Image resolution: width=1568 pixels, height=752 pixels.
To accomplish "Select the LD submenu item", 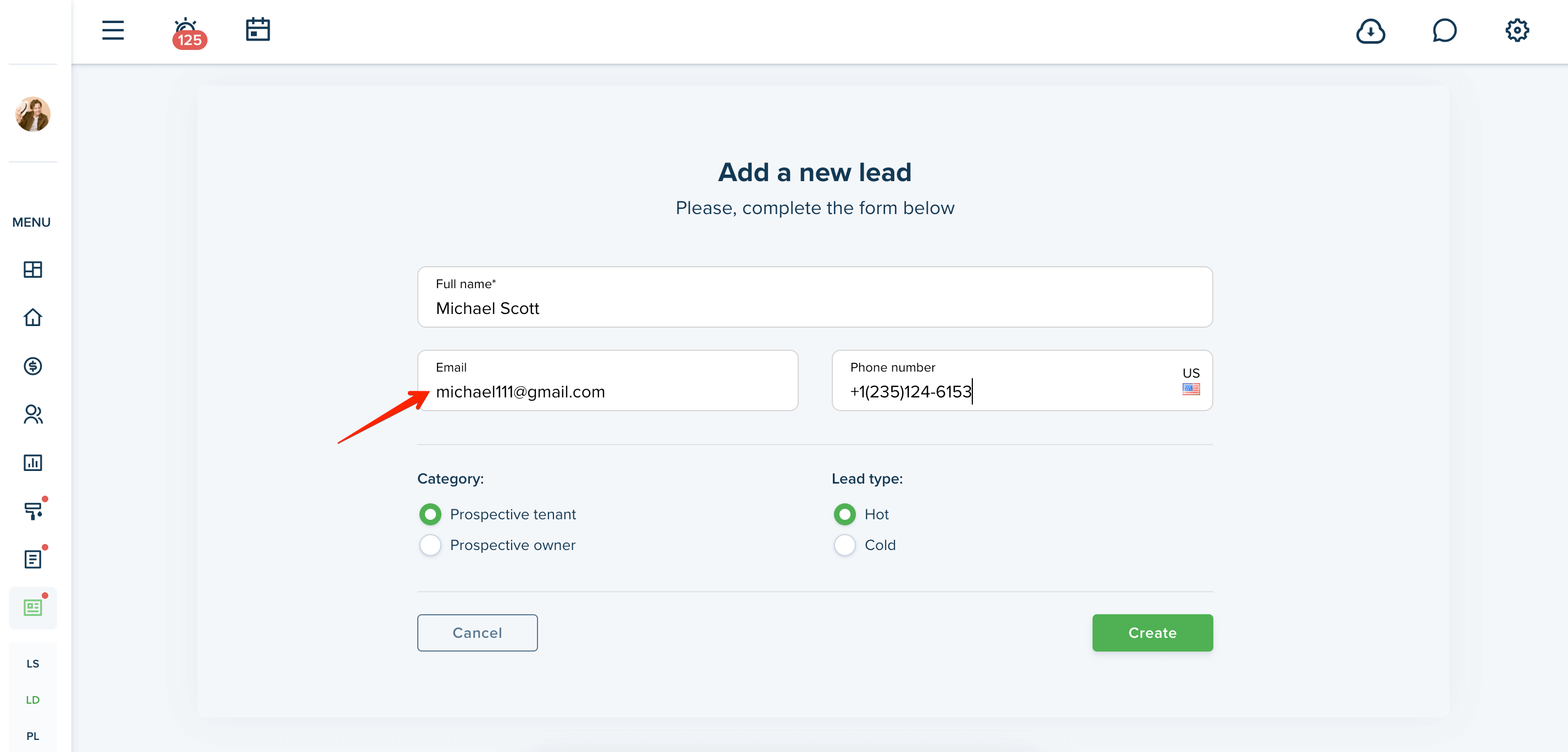I will point(33,700).
